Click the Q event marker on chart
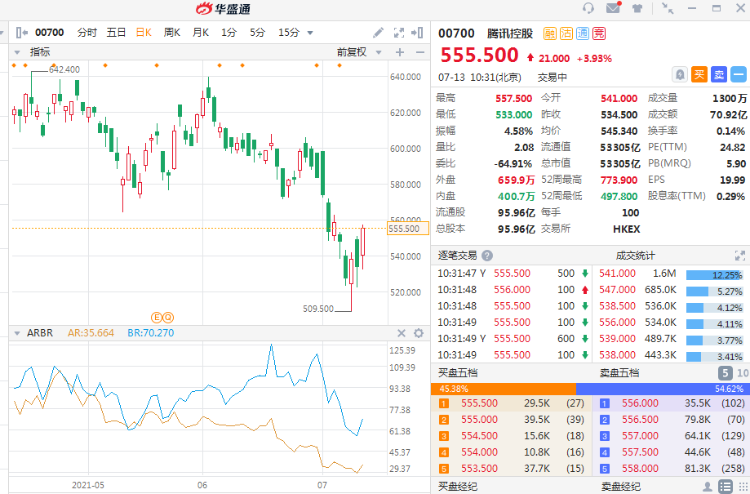The width and height of the screenshot is (750, 494). click(168, 317)
